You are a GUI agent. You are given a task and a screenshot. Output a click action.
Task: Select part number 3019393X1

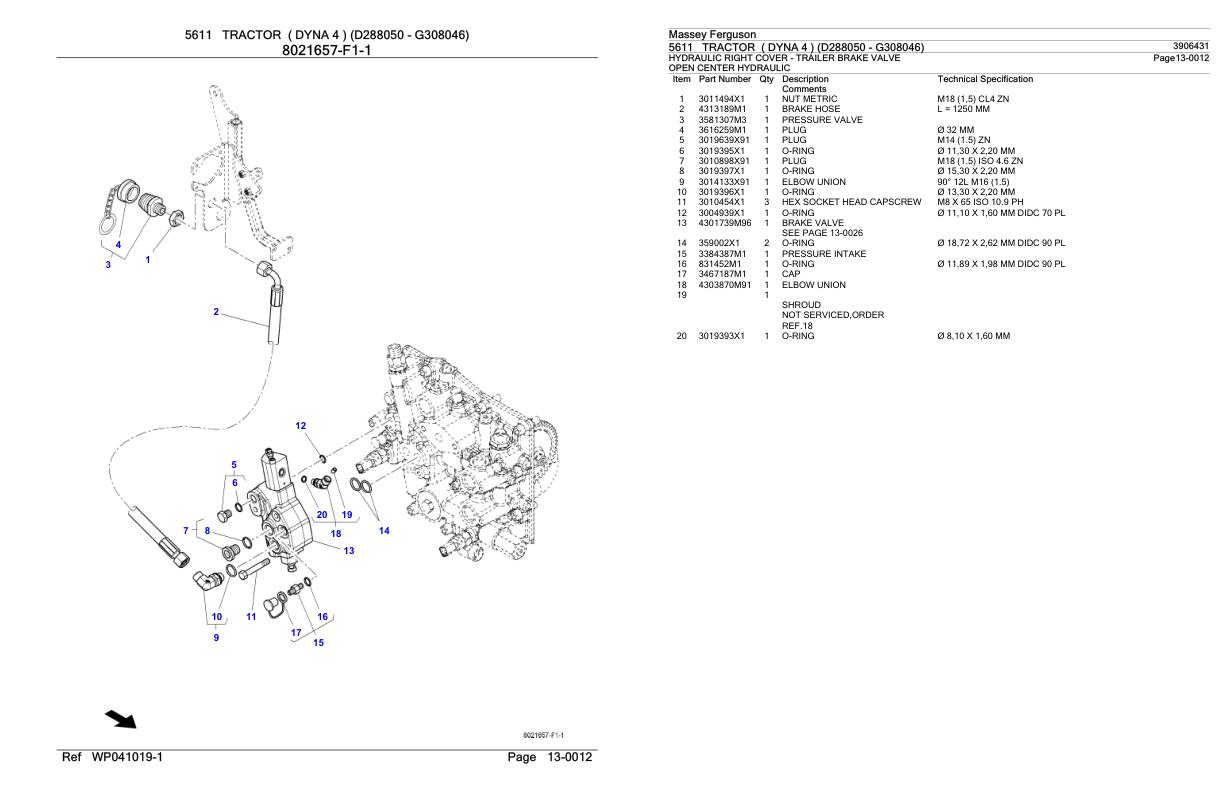pos(721,336)
